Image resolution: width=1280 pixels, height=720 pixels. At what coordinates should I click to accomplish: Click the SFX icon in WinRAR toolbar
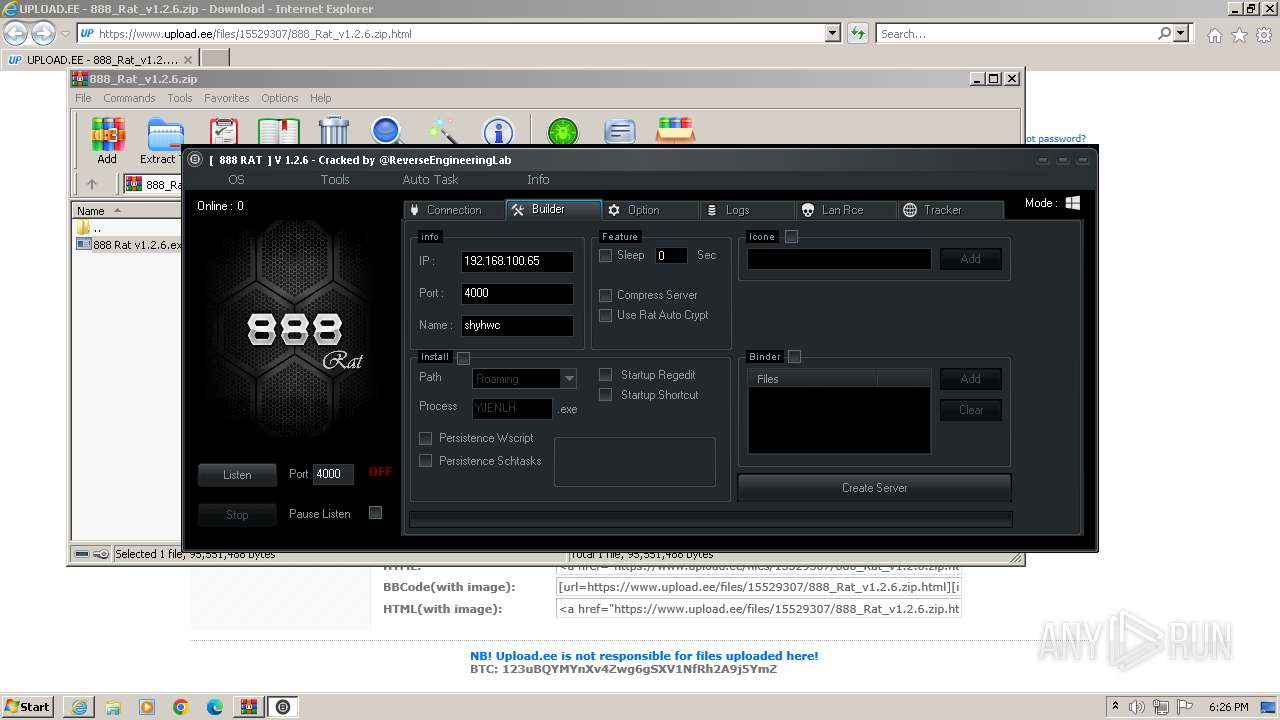(x=676, y=131)
